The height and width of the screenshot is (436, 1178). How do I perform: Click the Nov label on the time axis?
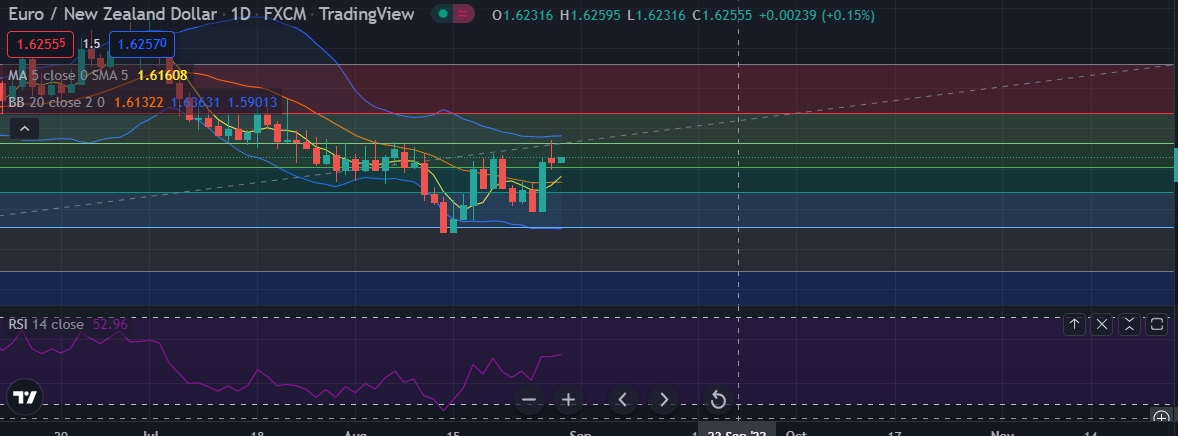[x=1002, y=432]
